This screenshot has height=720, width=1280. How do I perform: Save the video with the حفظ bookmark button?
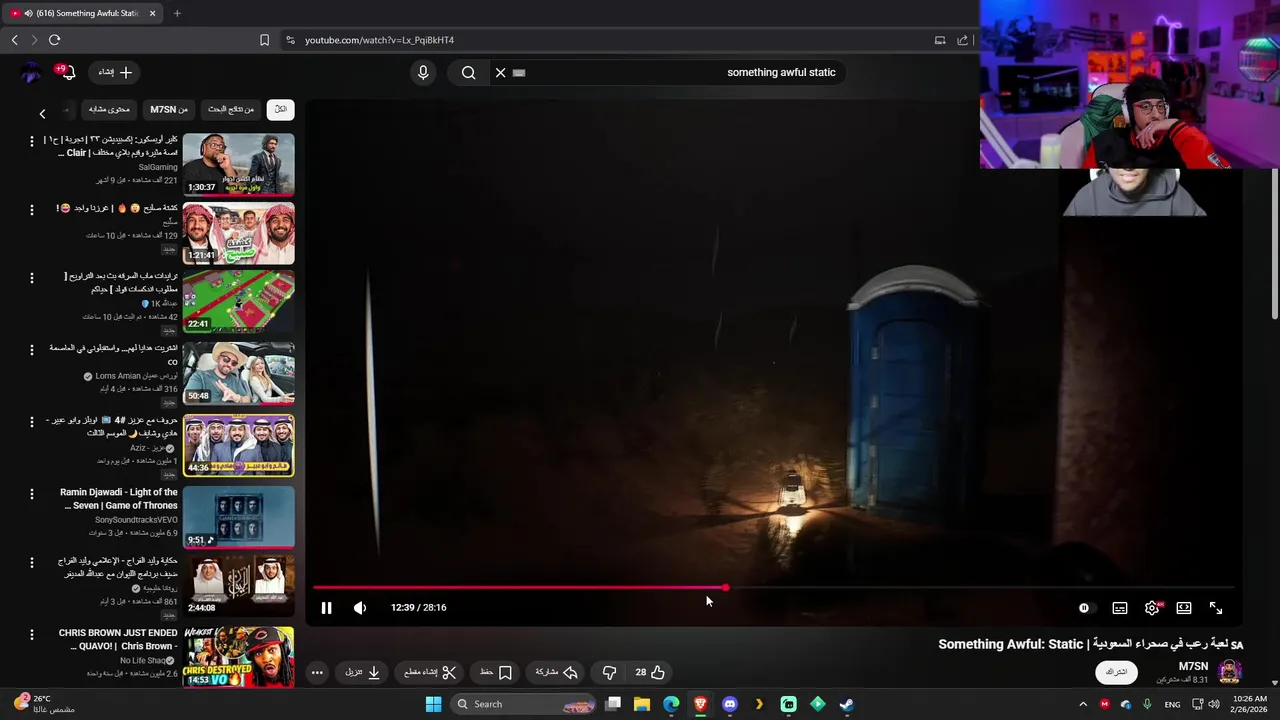tap(496, 672)
